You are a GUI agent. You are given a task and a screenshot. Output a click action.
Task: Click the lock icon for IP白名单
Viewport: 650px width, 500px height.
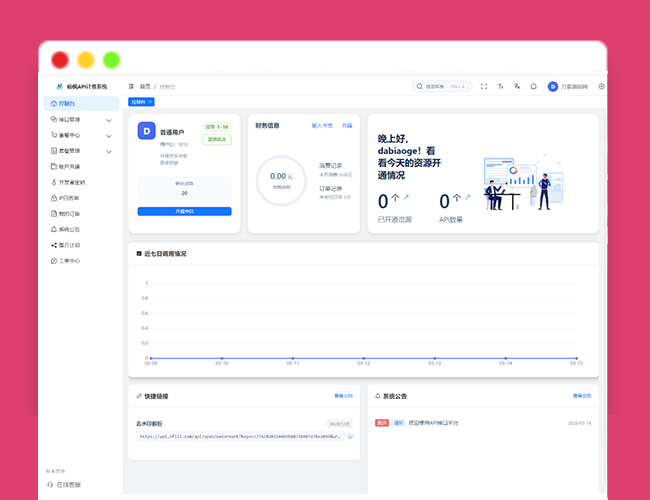[x=54, y=198]
